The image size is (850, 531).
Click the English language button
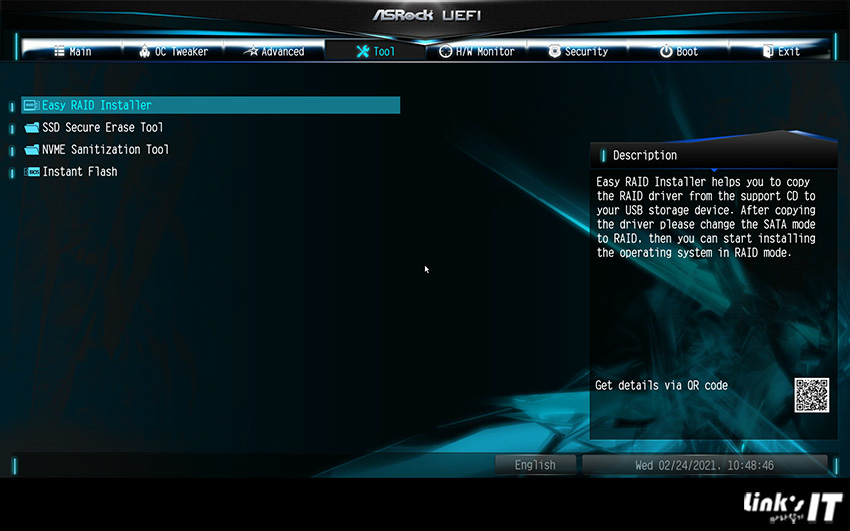[535, 465]
